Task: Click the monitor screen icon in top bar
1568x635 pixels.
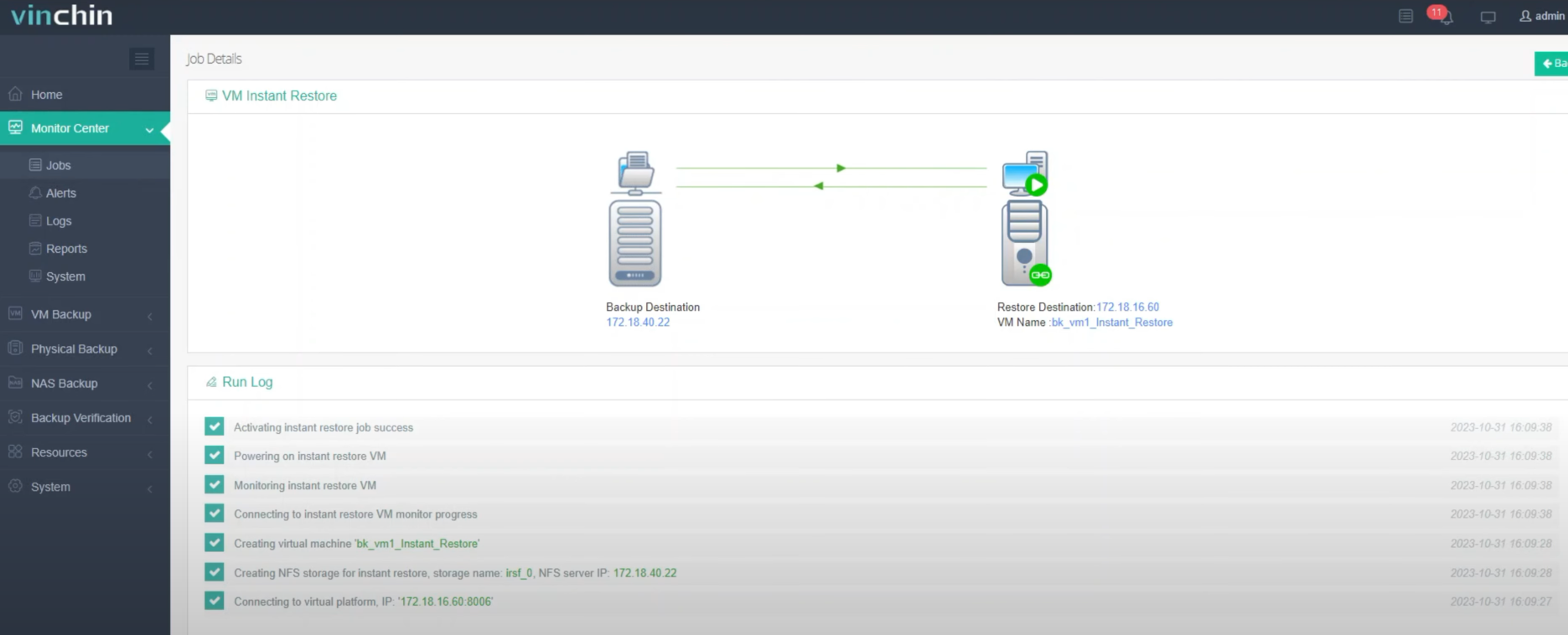Action: [1488, 17]
